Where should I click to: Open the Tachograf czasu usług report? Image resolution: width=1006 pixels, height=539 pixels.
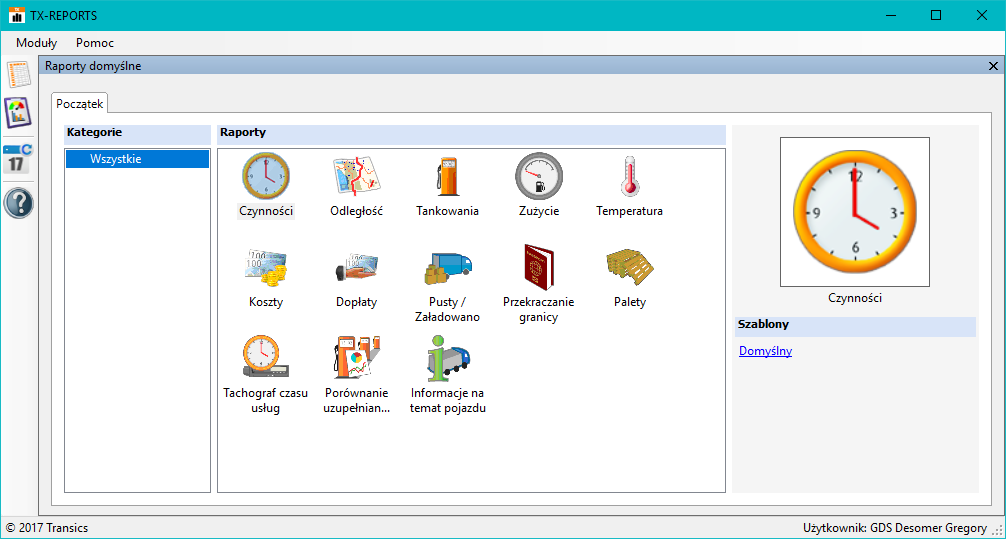(x=265, y=359)
